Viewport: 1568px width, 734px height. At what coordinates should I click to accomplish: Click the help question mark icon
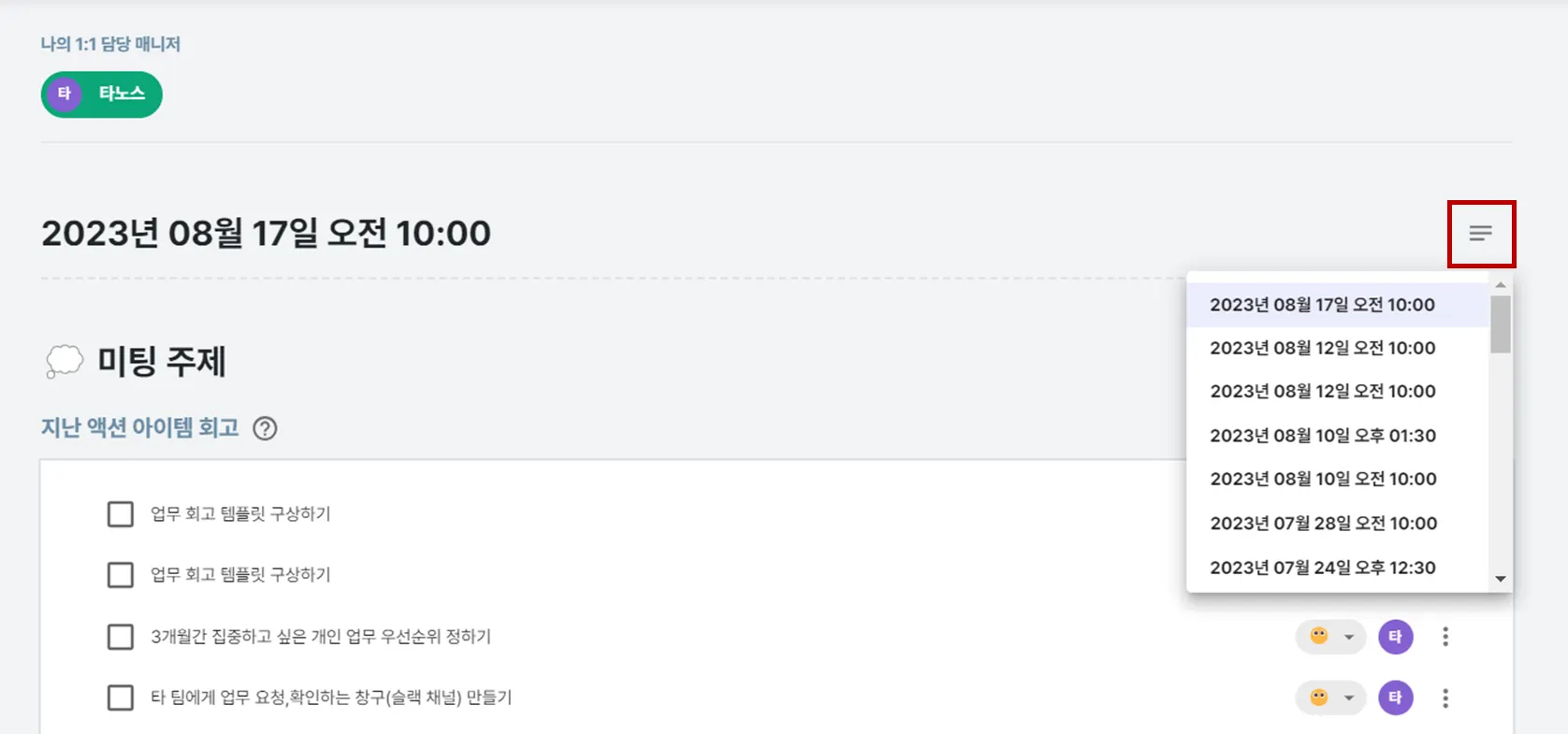pos(265,428)
